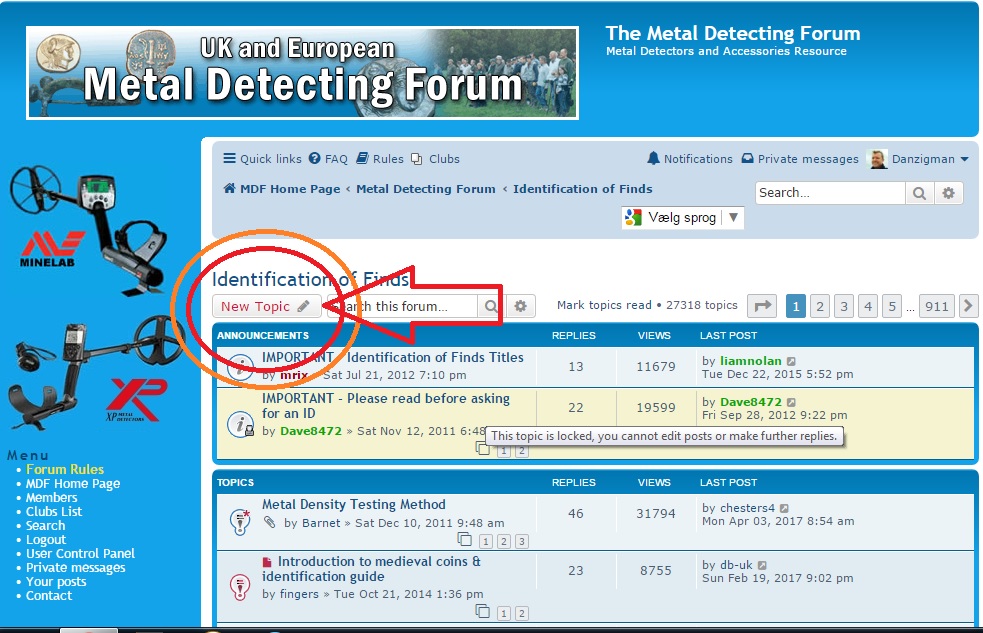
Task: Open the Quick links menu
Action: click(262, 159)
